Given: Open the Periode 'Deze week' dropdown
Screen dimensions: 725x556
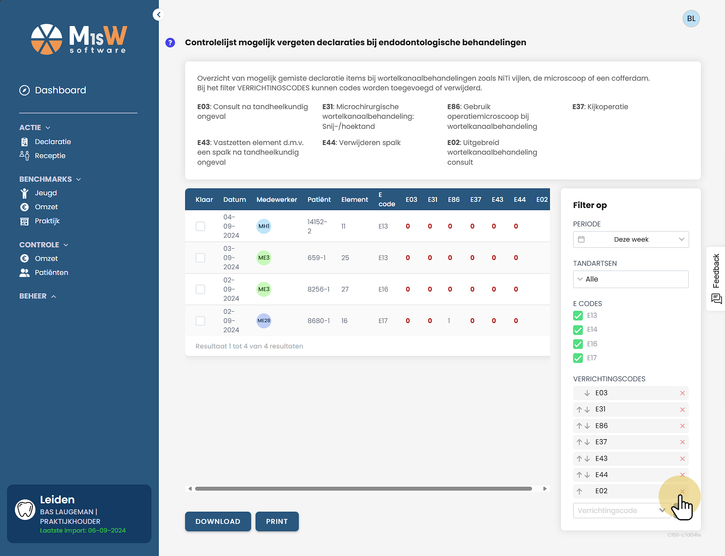Looking at the screenshot, I should point(631,240).
